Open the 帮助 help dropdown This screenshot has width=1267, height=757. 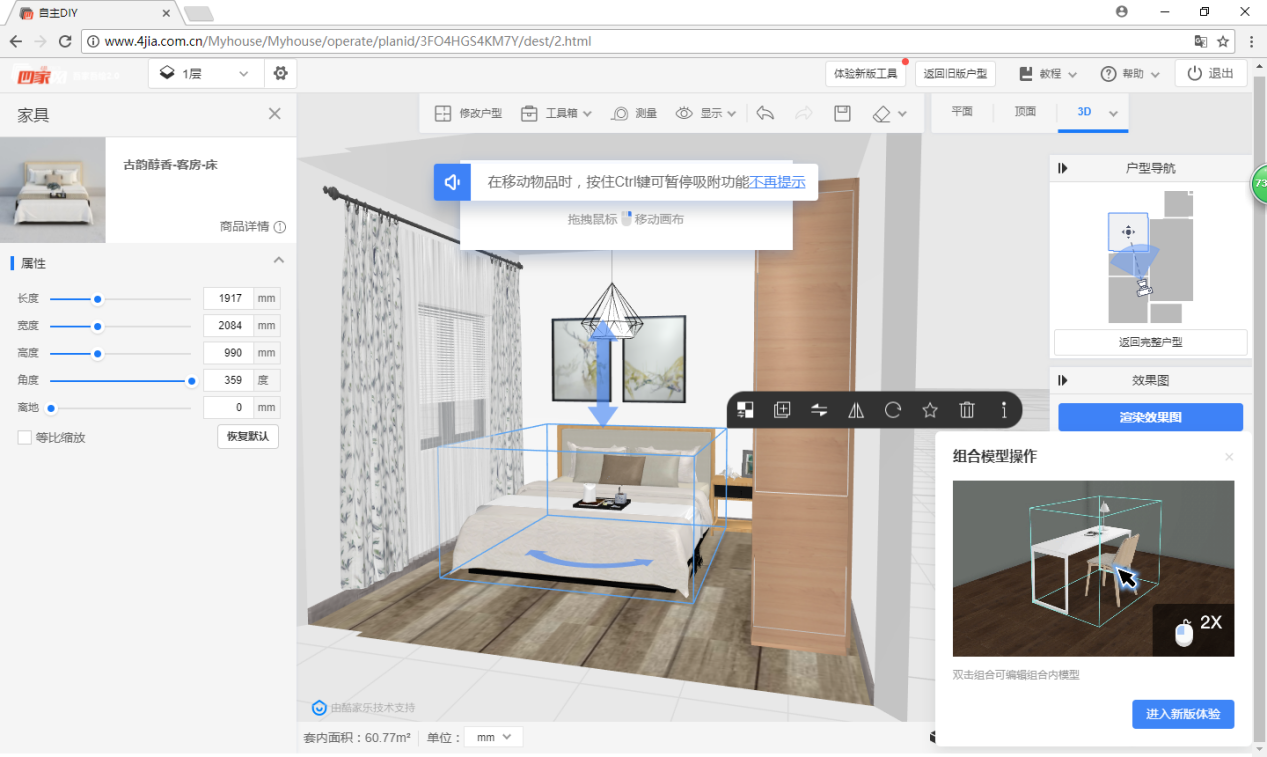(x=1130, y=74)
